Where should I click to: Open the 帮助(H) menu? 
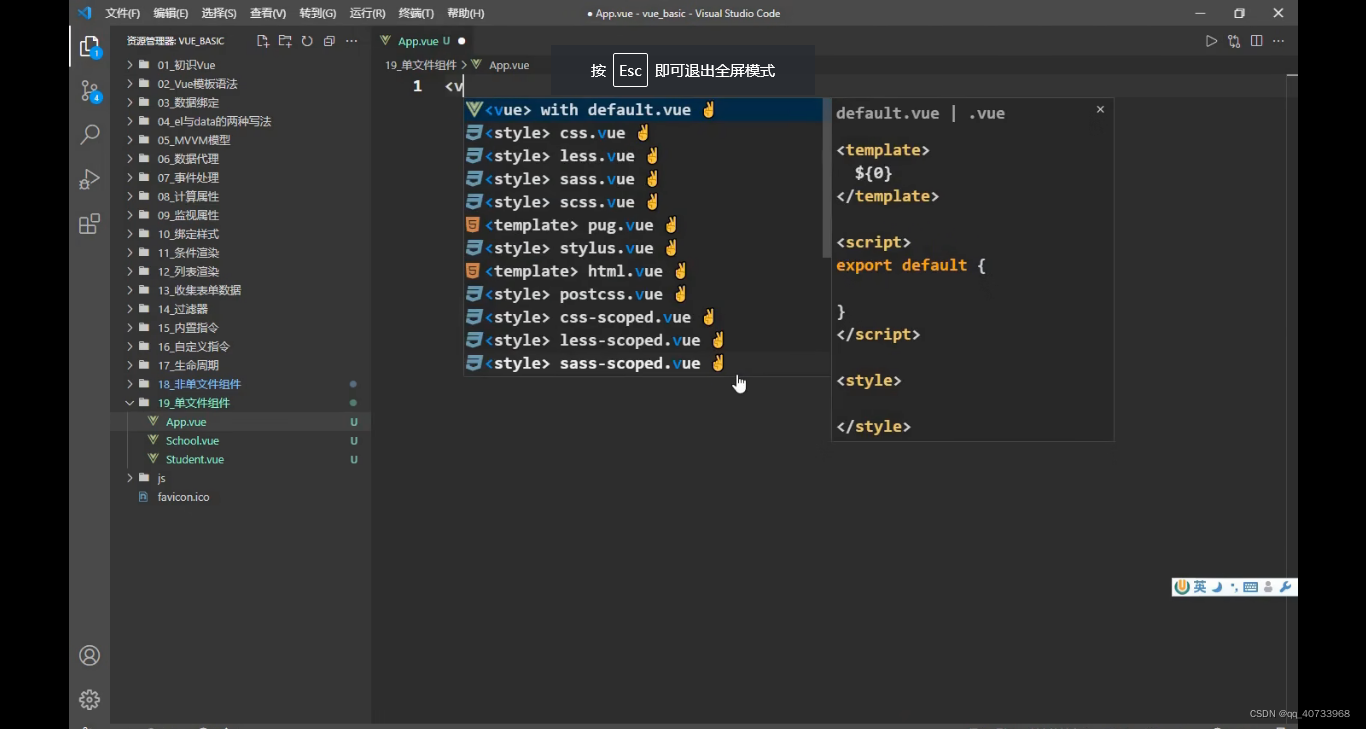pos(465,13)
